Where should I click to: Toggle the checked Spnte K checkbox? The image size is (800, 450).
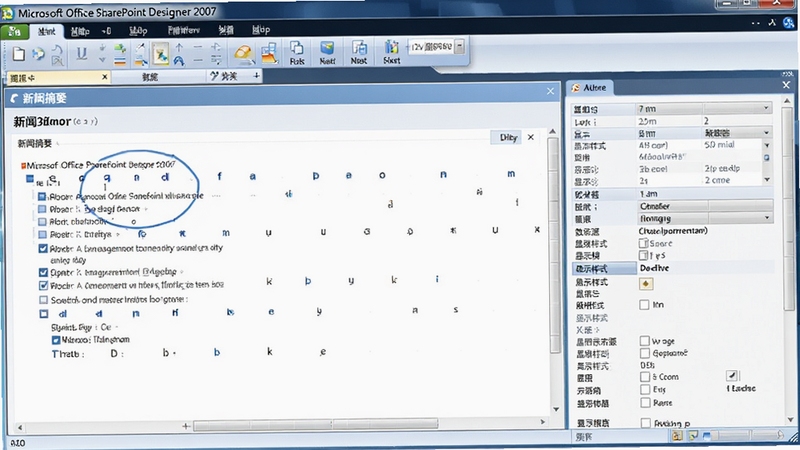[43, 272]
